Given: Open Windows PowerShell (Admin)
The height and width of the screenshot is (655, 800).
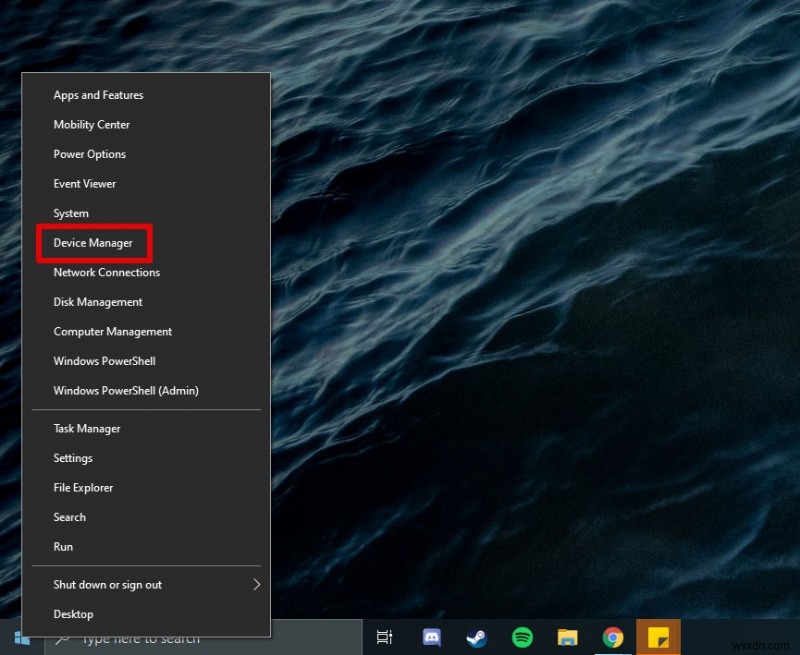Looking at the screenshot, I should (x=126, y=390).
